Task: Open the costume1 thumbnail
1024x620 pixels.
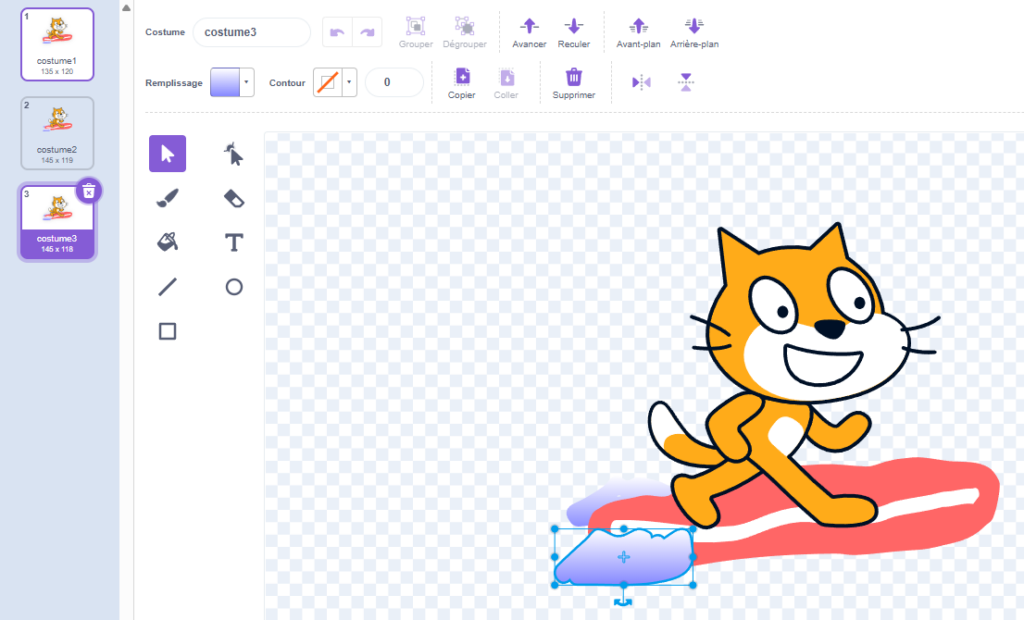Action: click(x=57, y=44)
